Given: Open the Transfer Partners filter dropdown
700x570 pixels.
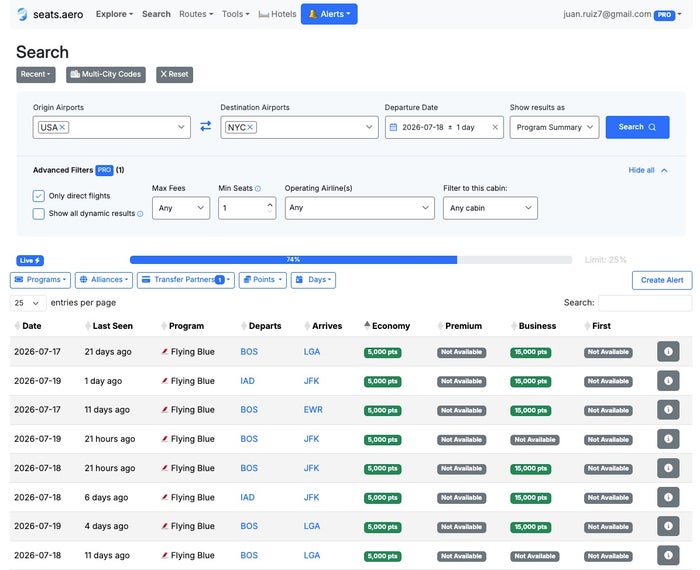Looking at the screenshot, I should point(186,280).
